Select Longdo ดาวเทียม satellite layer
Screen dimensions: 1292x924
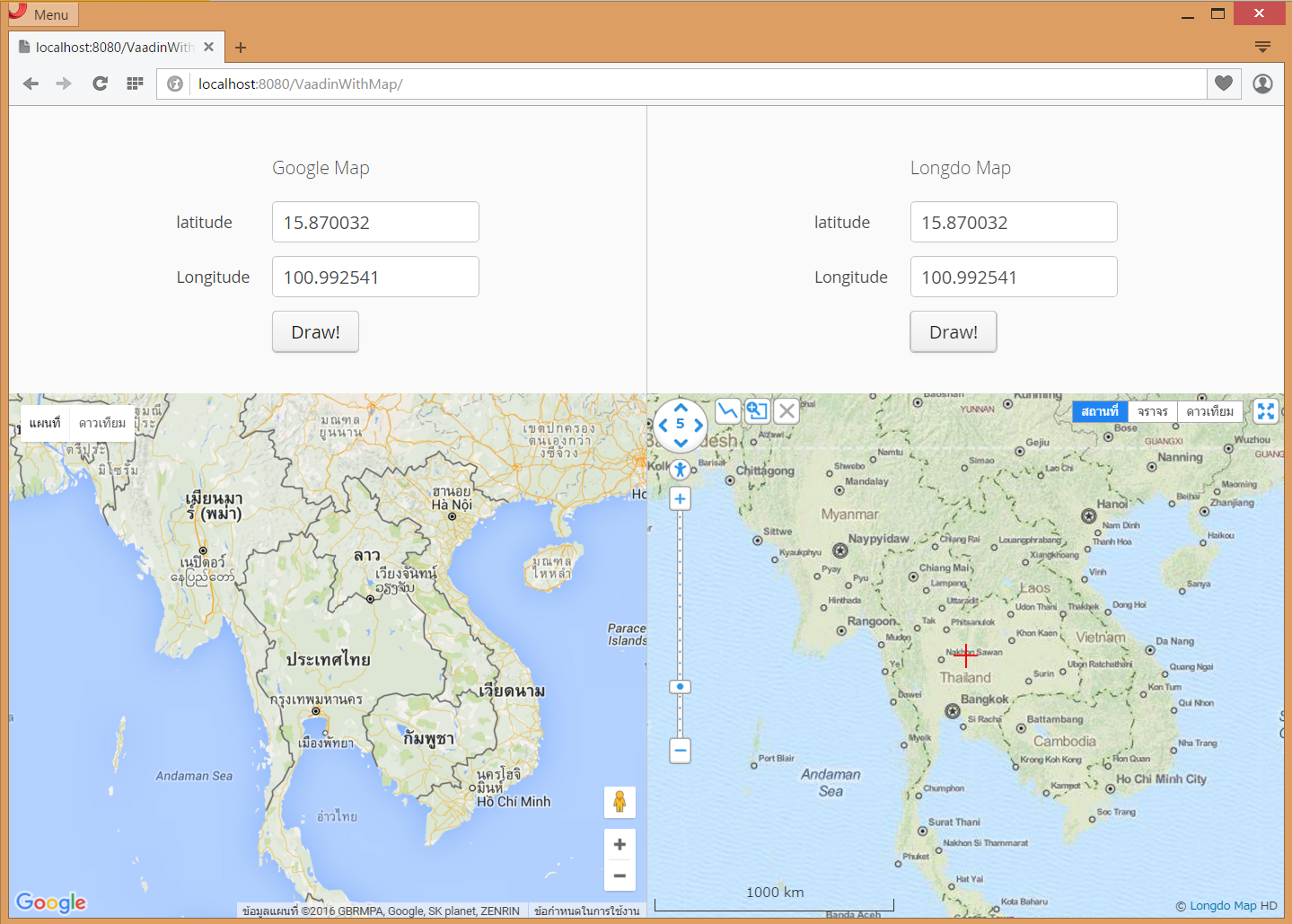(x=1210, y=411)
